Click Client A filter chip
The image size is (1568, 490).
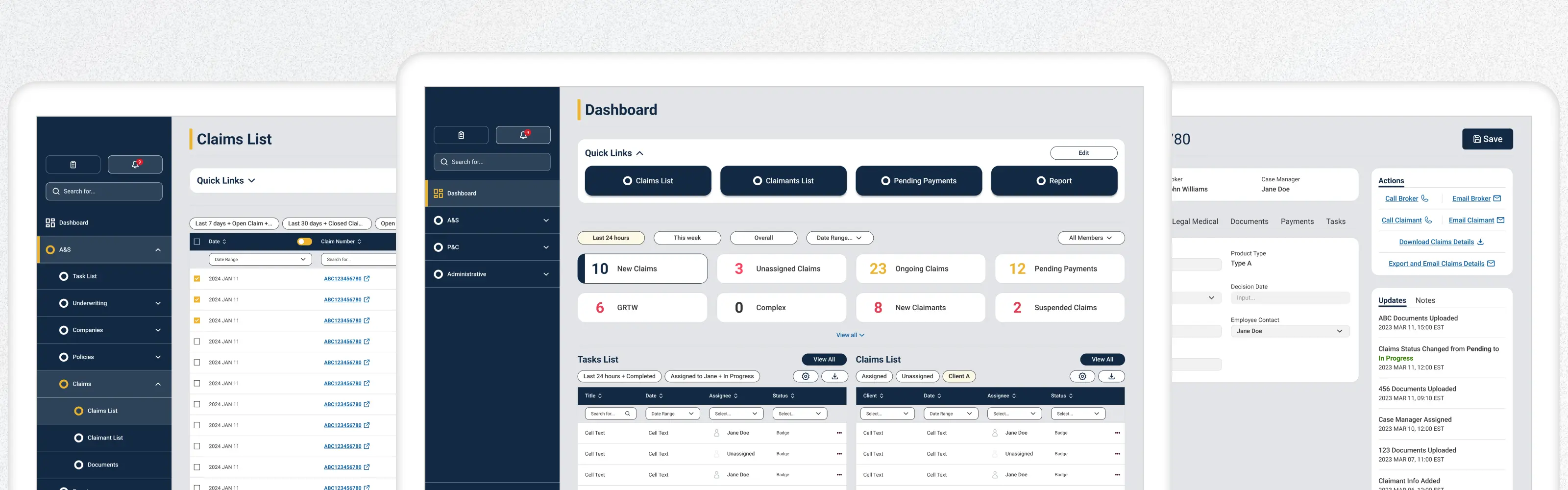point(959,376)
